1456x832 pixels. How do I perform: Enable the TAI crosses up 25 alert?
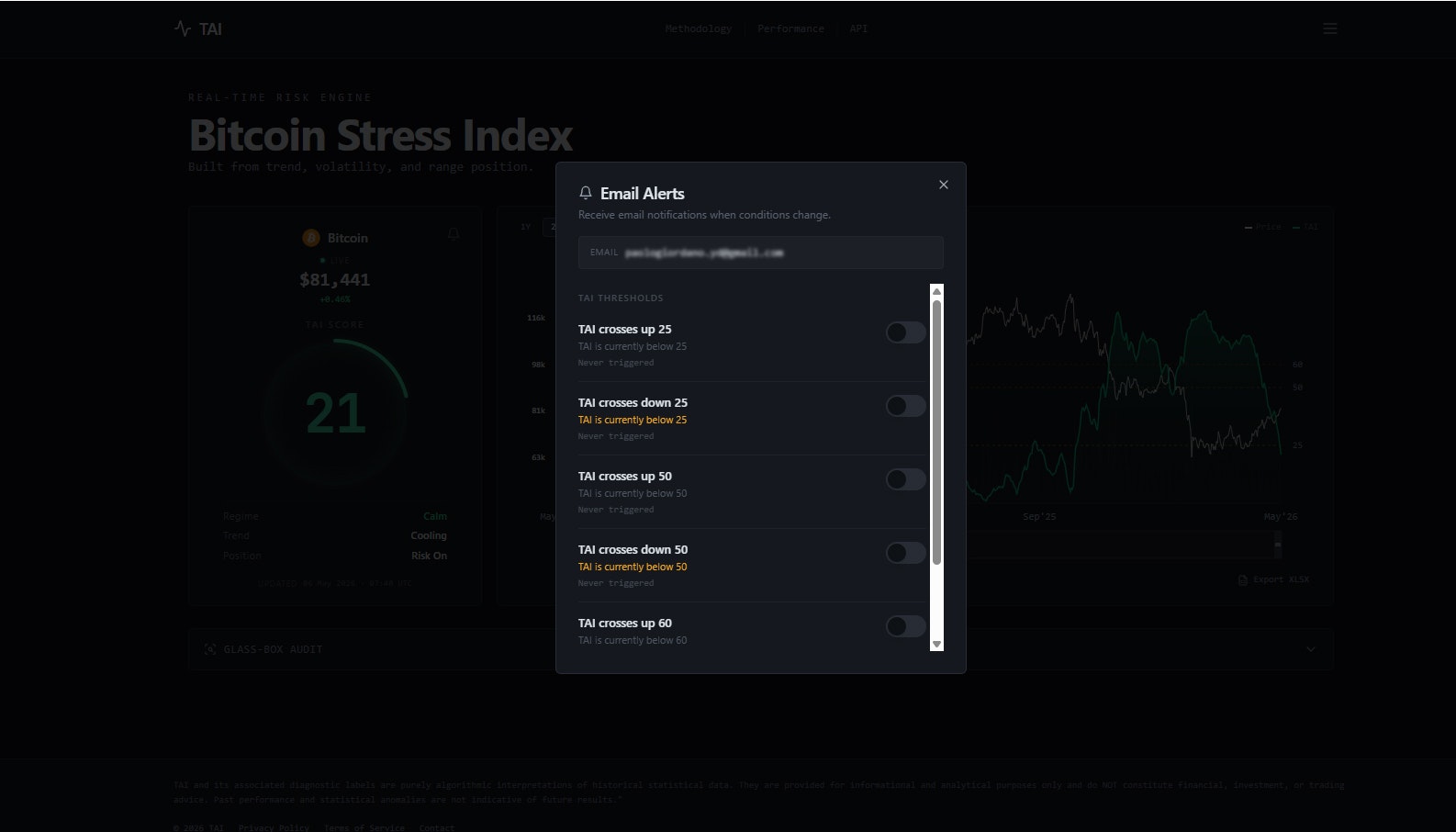[905, 332]
